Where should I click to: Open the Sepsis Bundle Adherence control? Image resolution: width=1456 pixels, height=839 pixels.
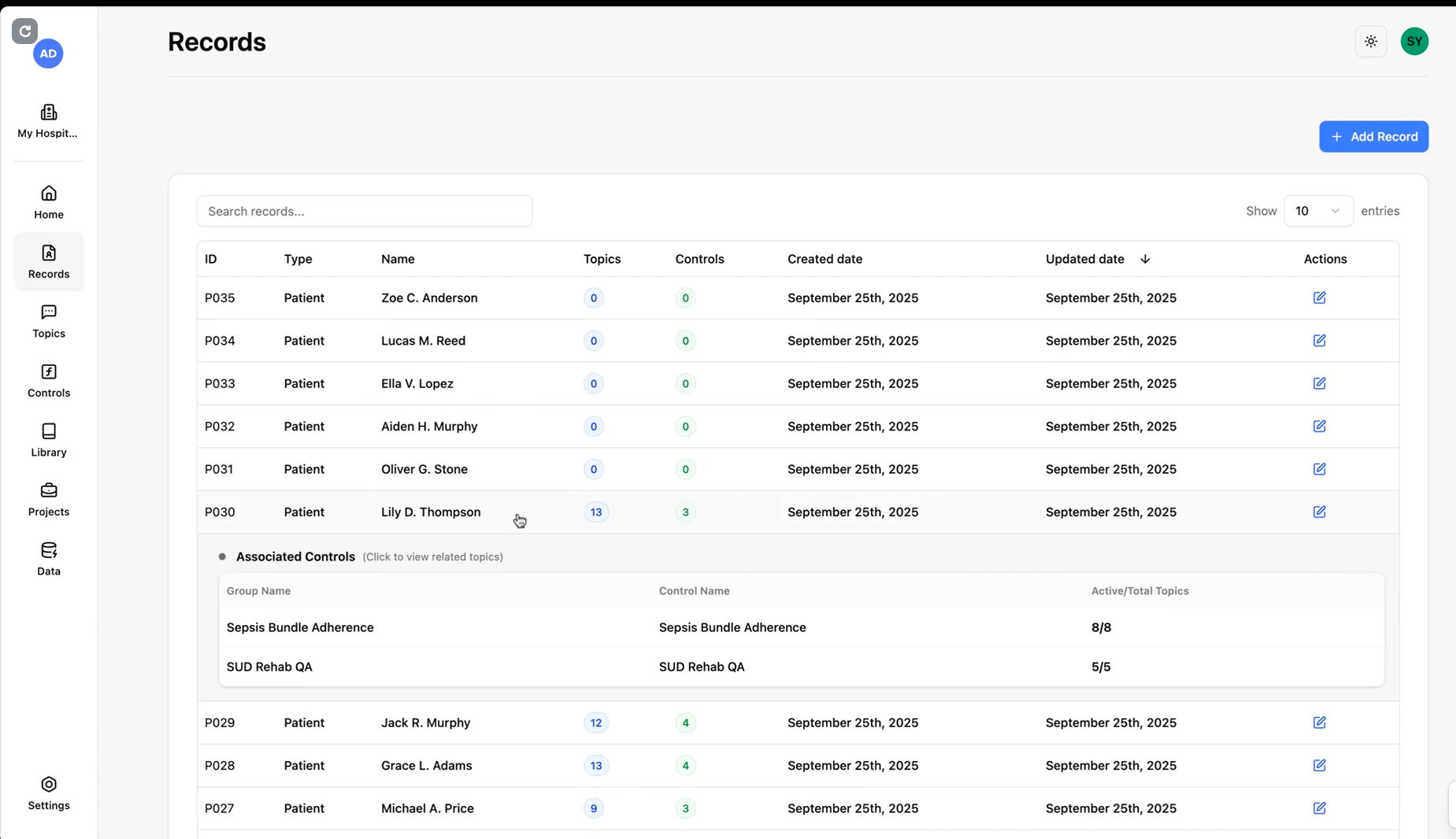click(732, 627)
